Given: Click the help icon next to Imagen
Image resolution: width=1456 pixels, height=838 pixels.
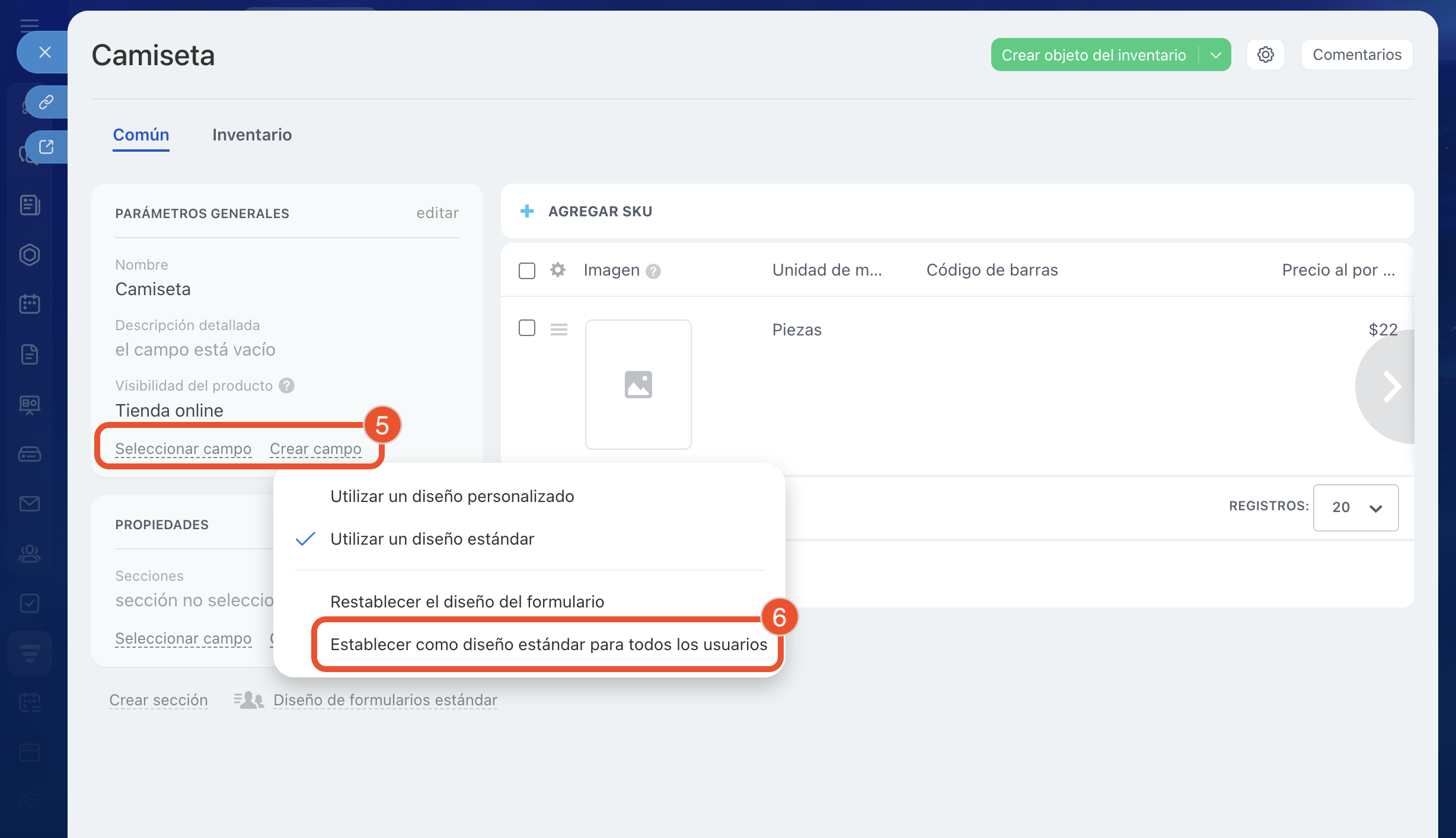Looking at the screenshot, I should [x=653, y=271].
